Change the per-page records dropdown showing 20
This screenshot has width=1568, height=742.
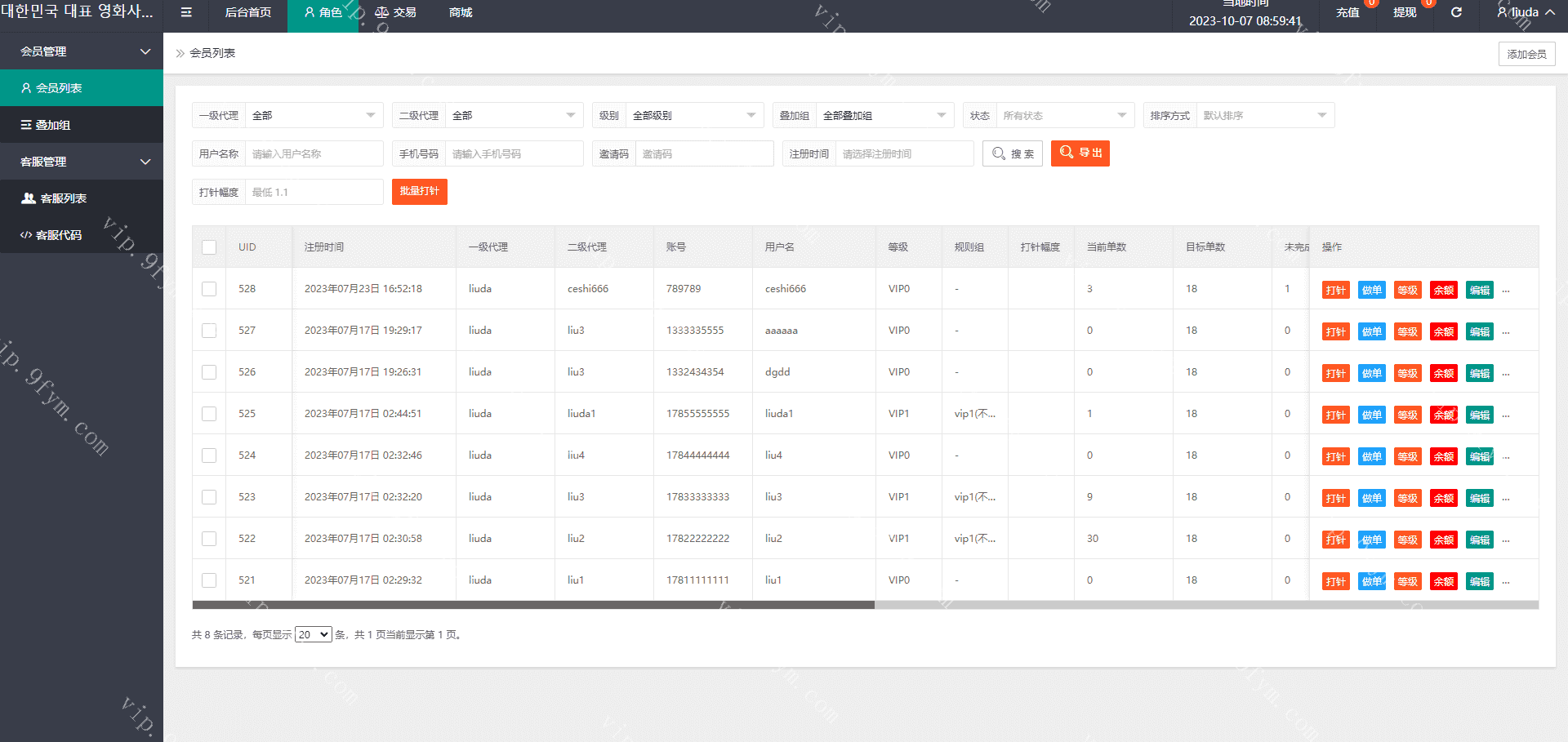click(313, 635)
